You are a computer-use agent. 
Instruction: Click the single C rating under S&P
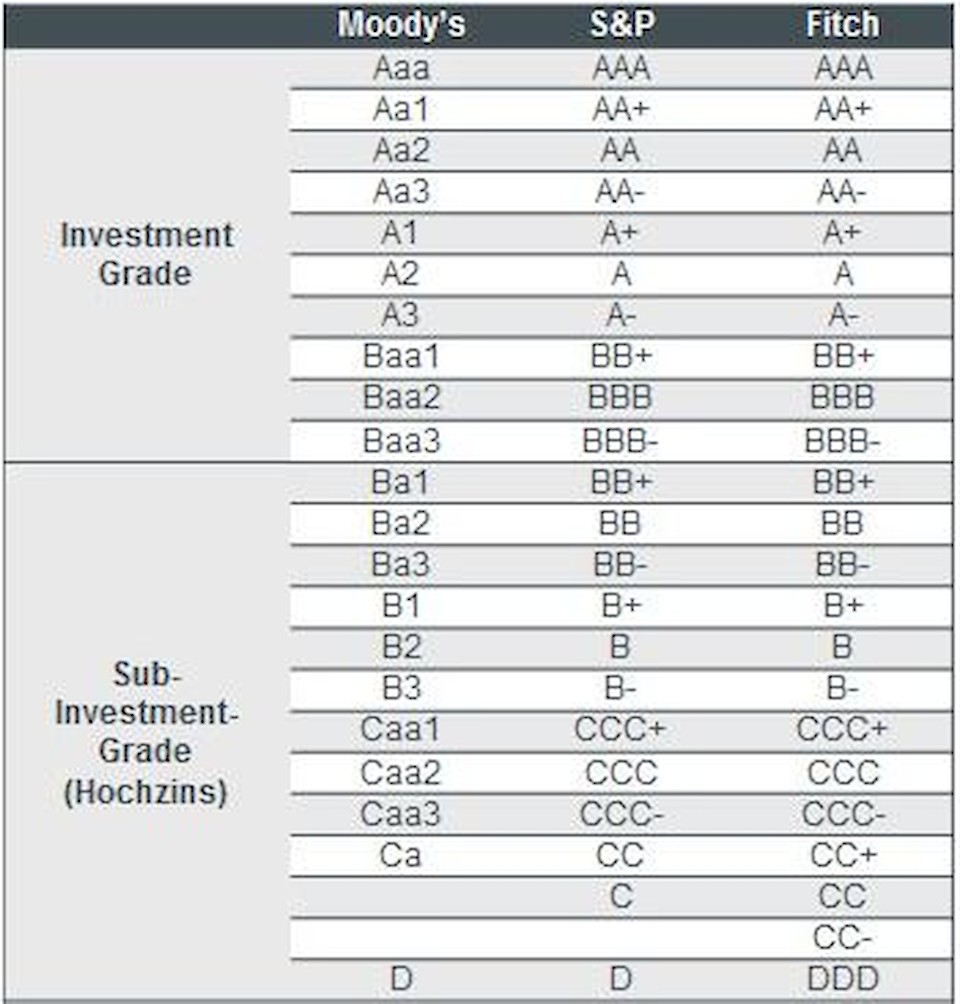[x=621, y=897]
